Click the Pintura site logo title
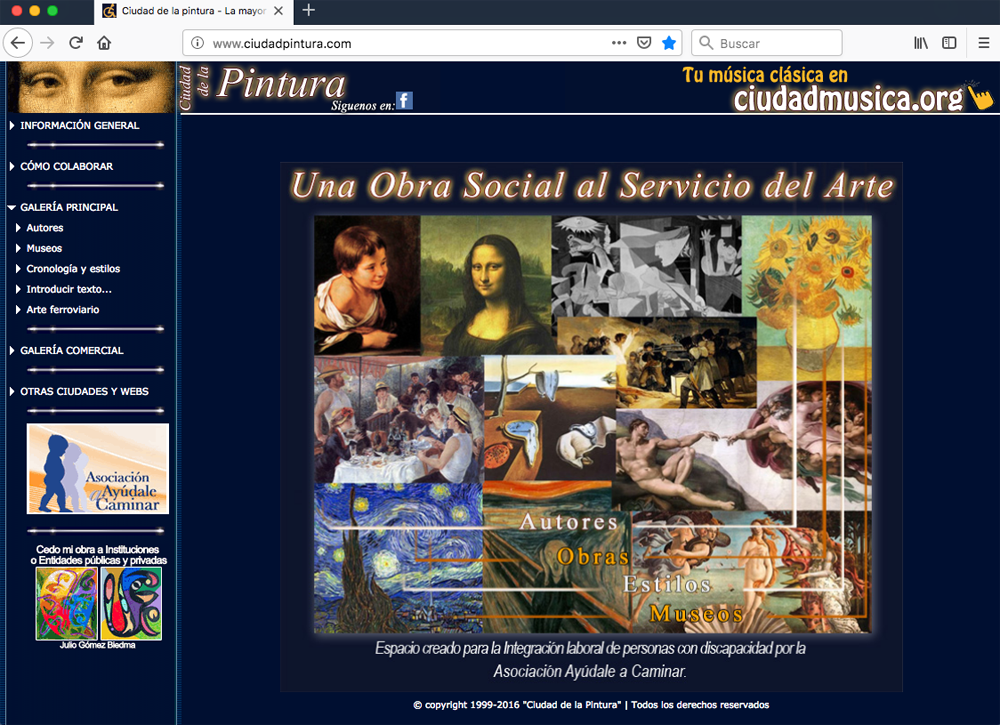This screenshot has width=1000, height=725. coord(281,84)
